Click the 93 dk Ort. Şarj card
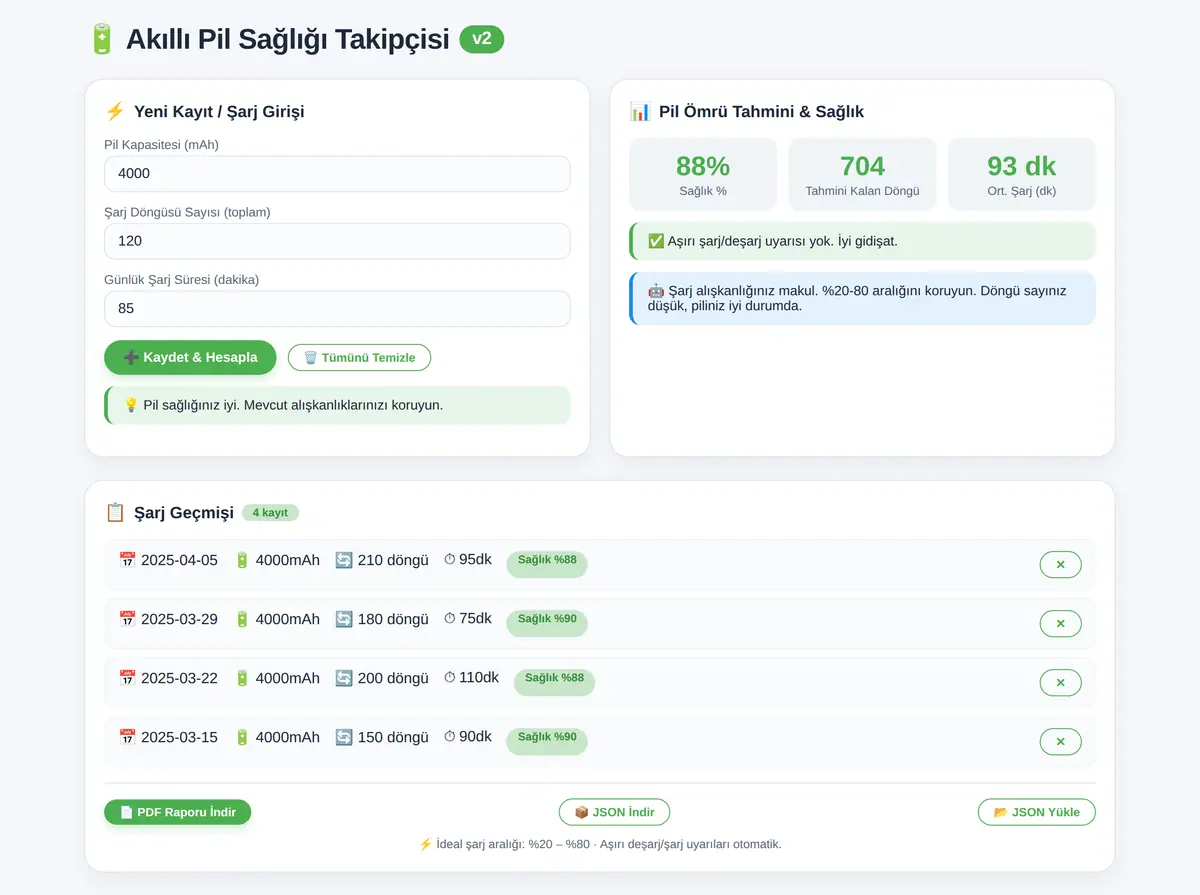 [1022, 174]
